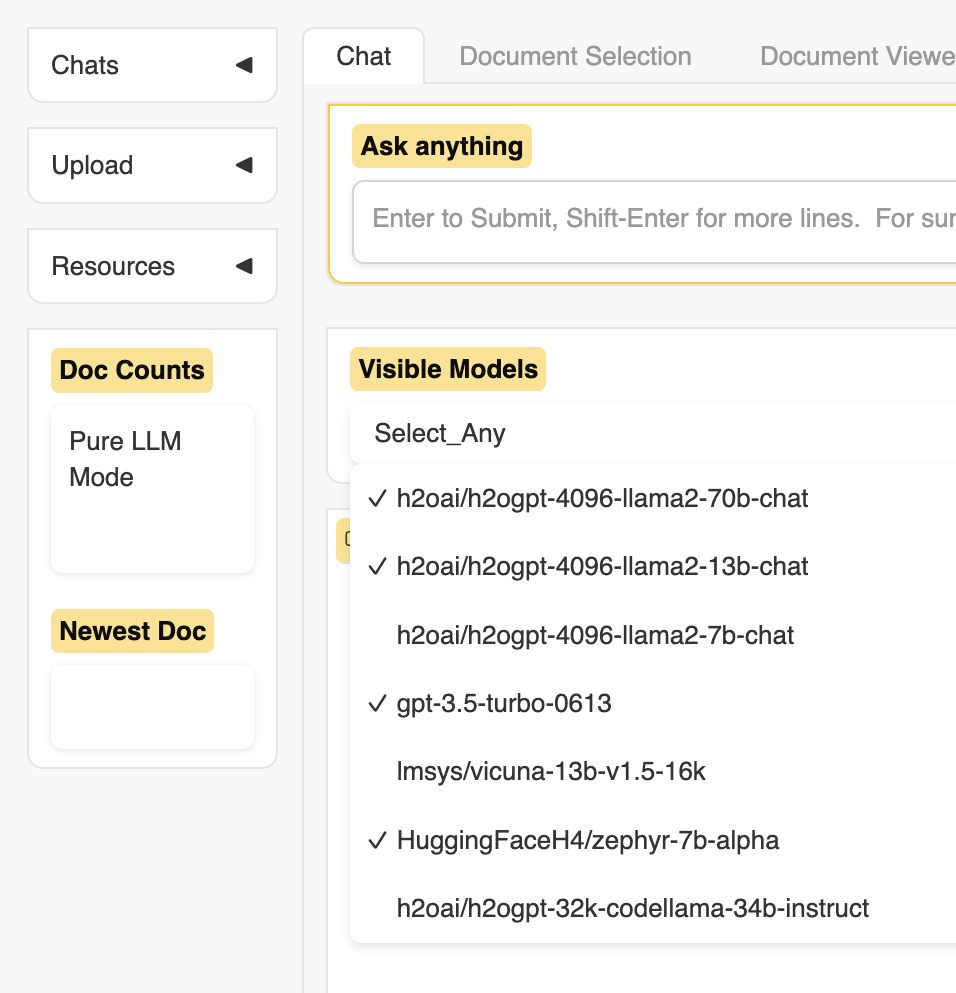The image size is (956, 993).
Task: Expand the Resources section arrow
Action: (x=244, y=265)
